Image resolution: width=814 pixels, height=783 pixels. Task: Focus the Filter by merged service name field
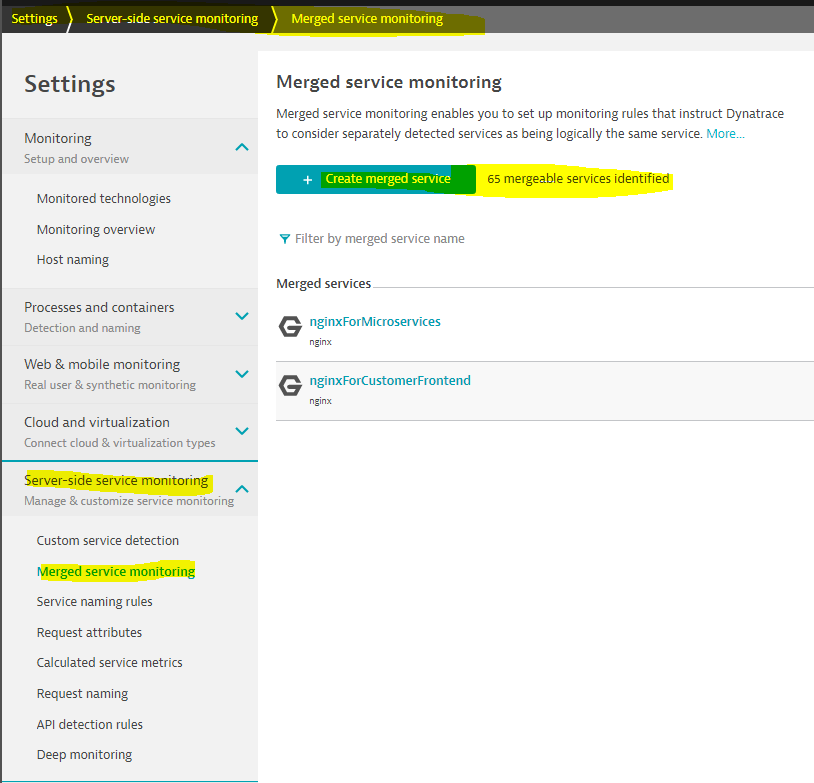[x=379, y=239]
